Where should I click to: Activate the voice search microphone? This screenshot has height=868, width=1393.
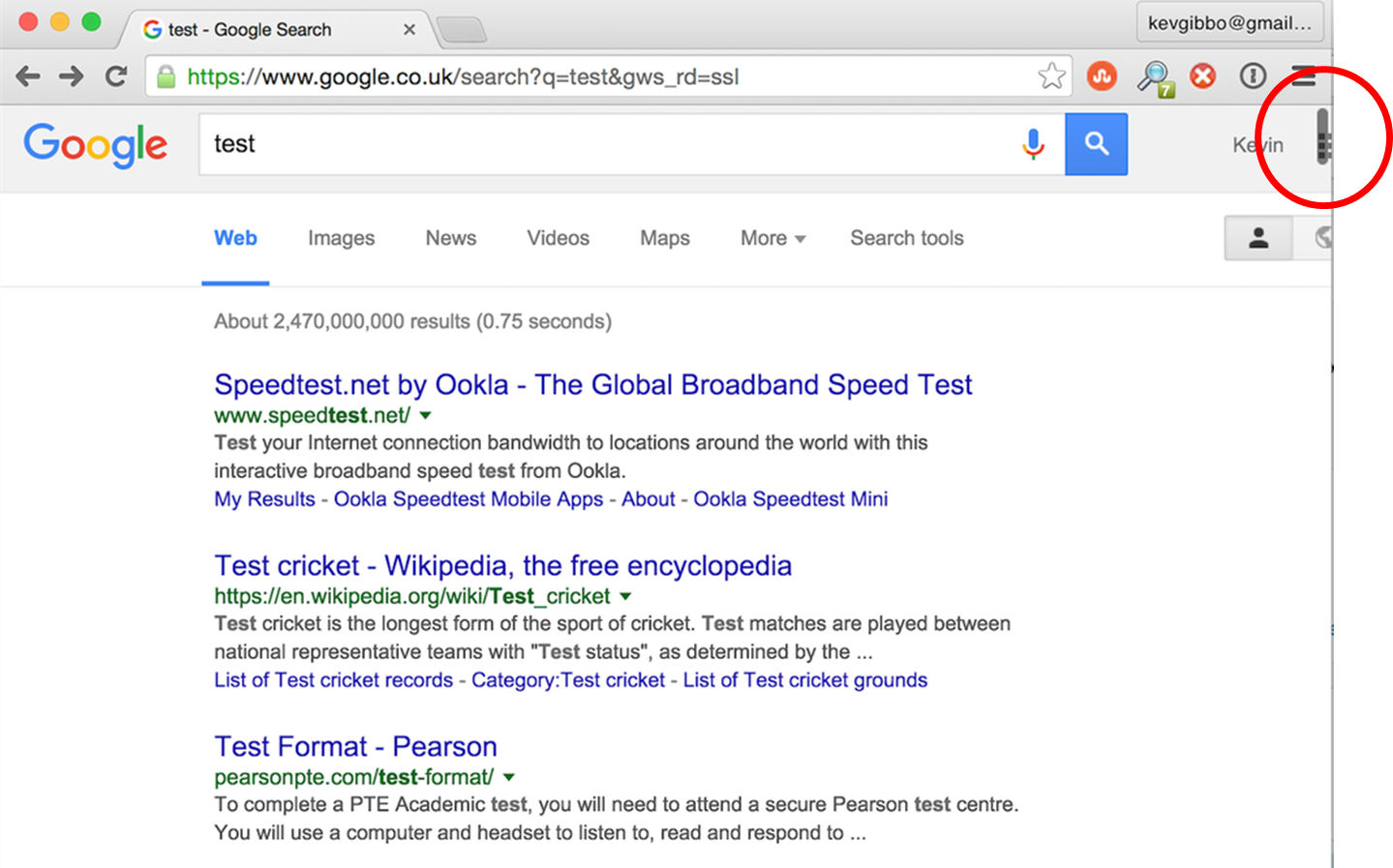pyautogui.click(x=1033, y=143)
